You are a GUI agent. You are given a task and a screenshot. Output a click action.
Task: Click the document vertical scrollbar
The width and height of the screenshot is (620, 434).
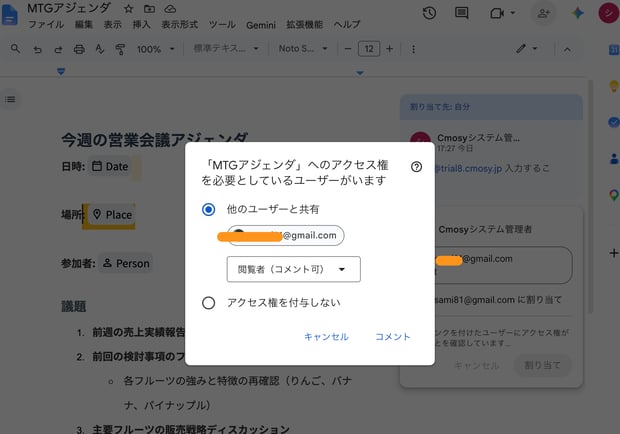coord(591,196)
